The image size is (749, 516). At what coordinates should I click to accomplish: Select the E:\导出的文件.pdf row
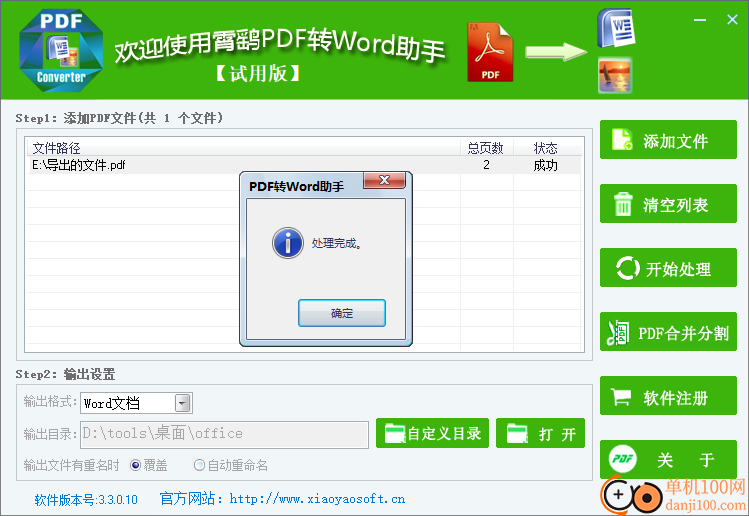click(x=304, y=165)
